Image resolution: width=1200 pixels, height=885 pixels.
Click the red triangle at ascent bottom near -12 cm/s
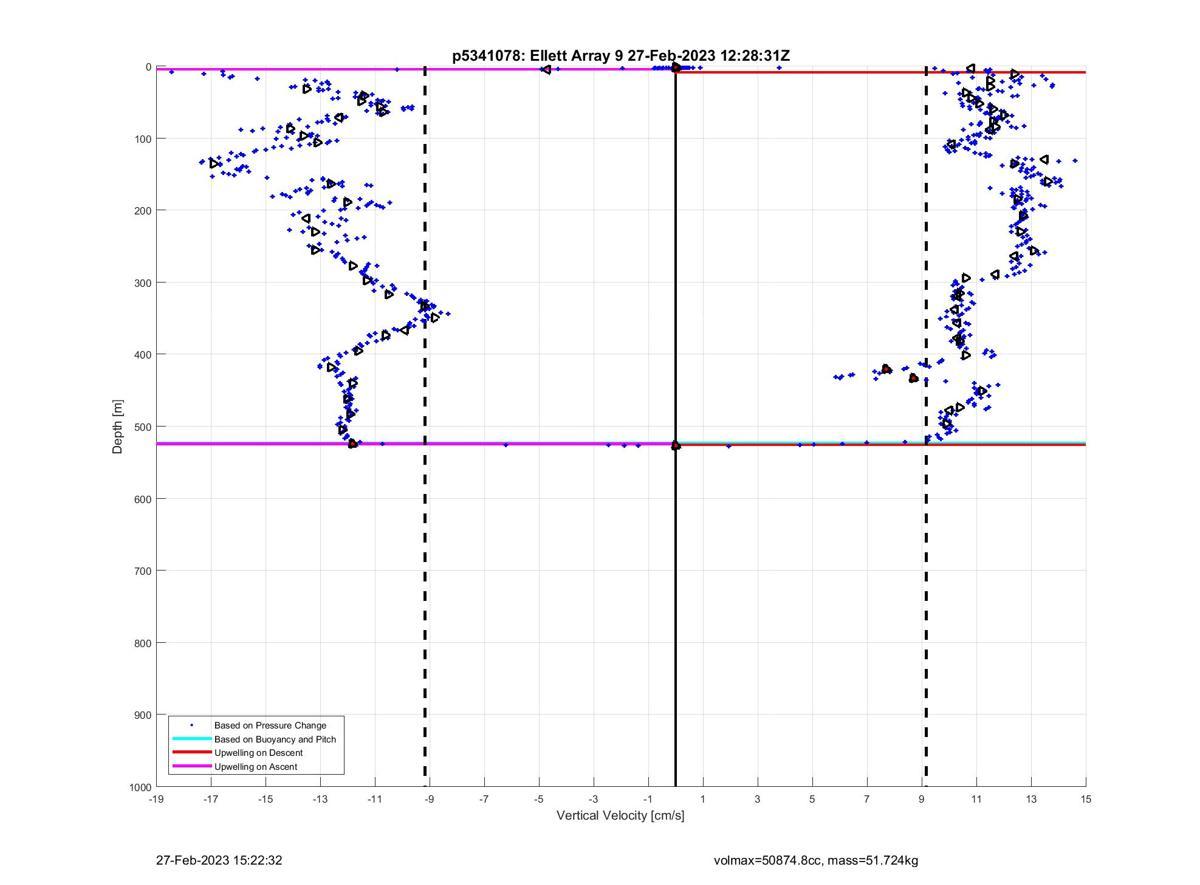pos(352,443)
